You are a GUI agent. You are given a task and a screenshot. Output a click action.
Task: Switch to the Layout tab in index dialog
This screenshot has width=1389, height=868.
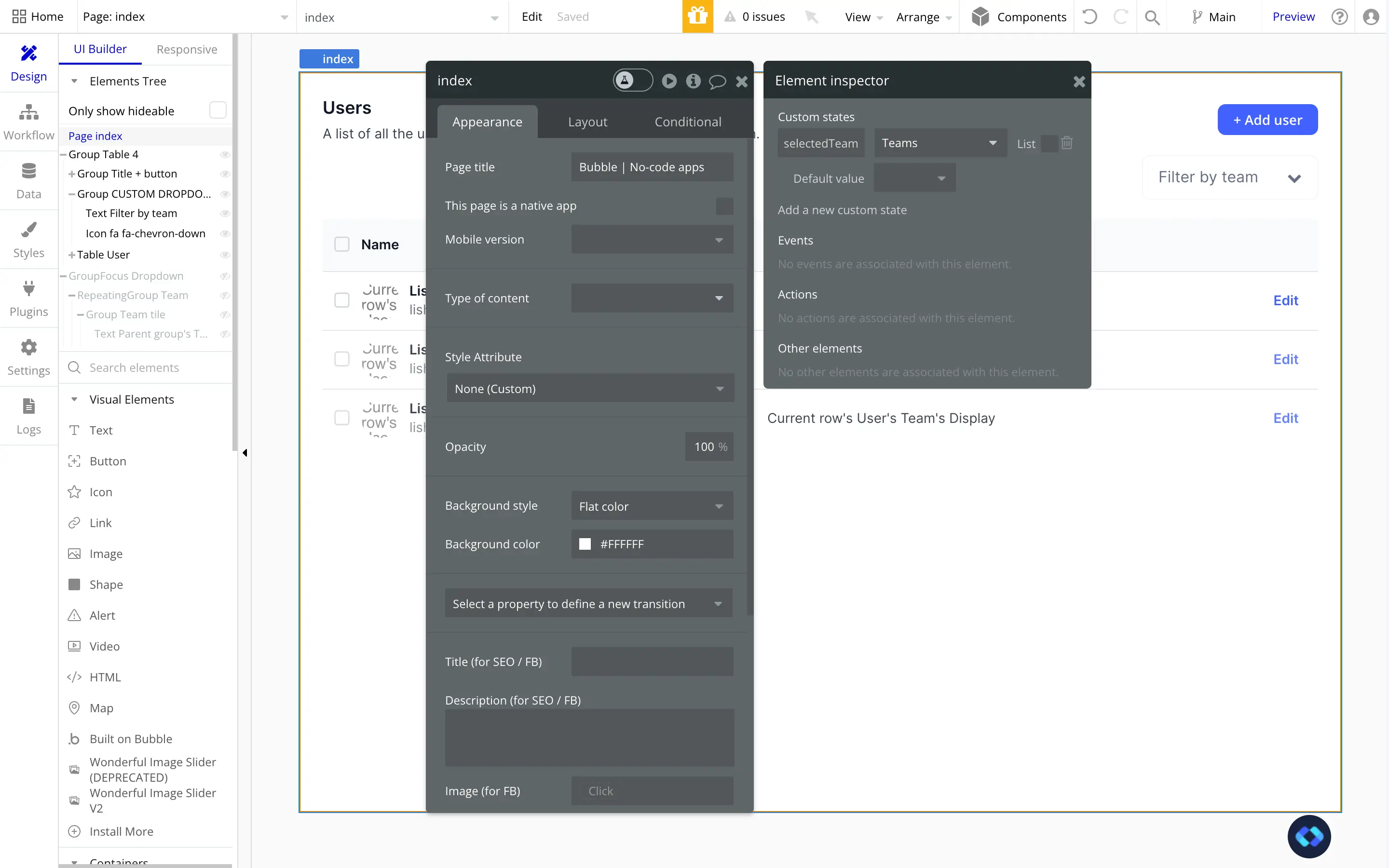pos(587,121)
